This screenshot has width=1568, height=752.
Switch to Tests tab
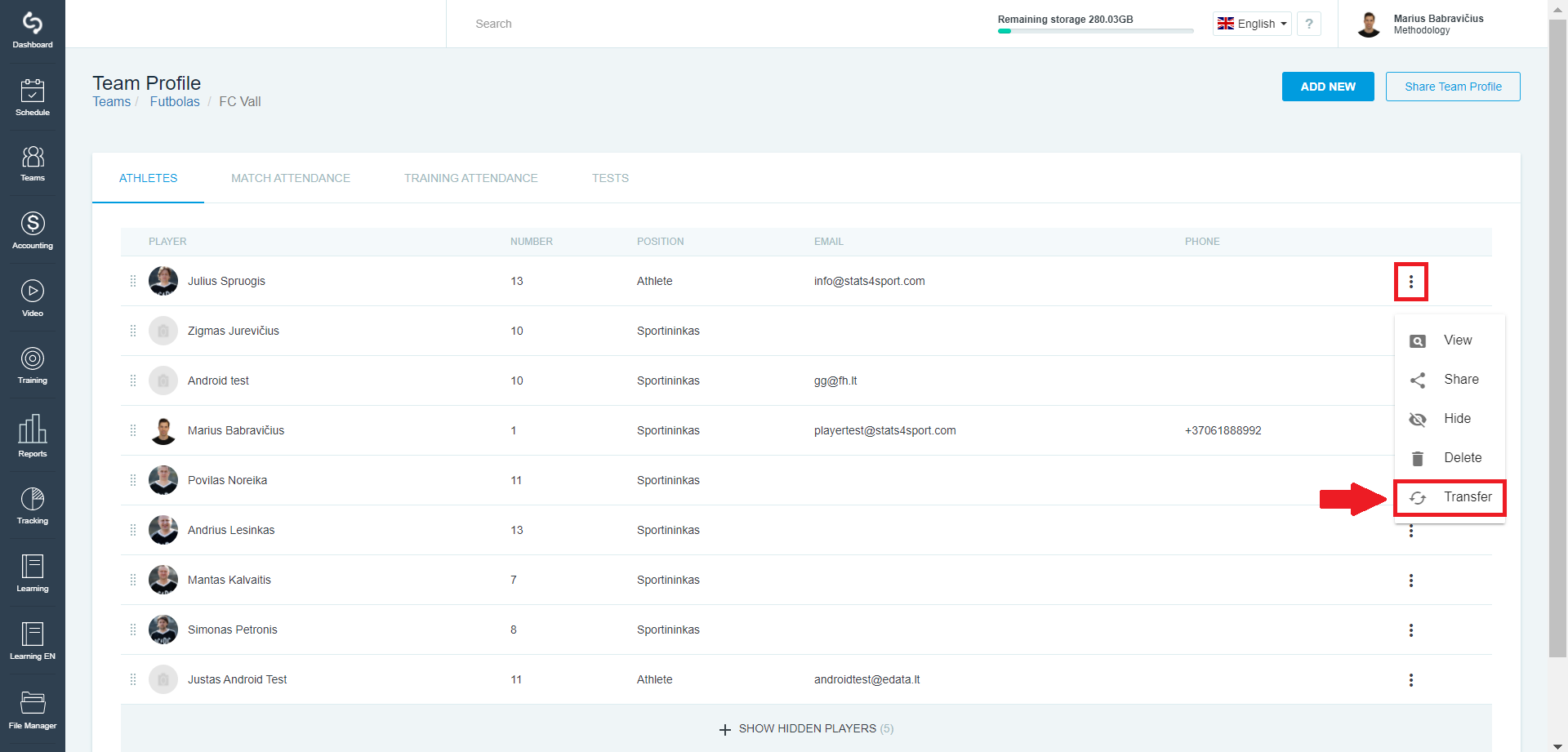(x=610, y=178)
